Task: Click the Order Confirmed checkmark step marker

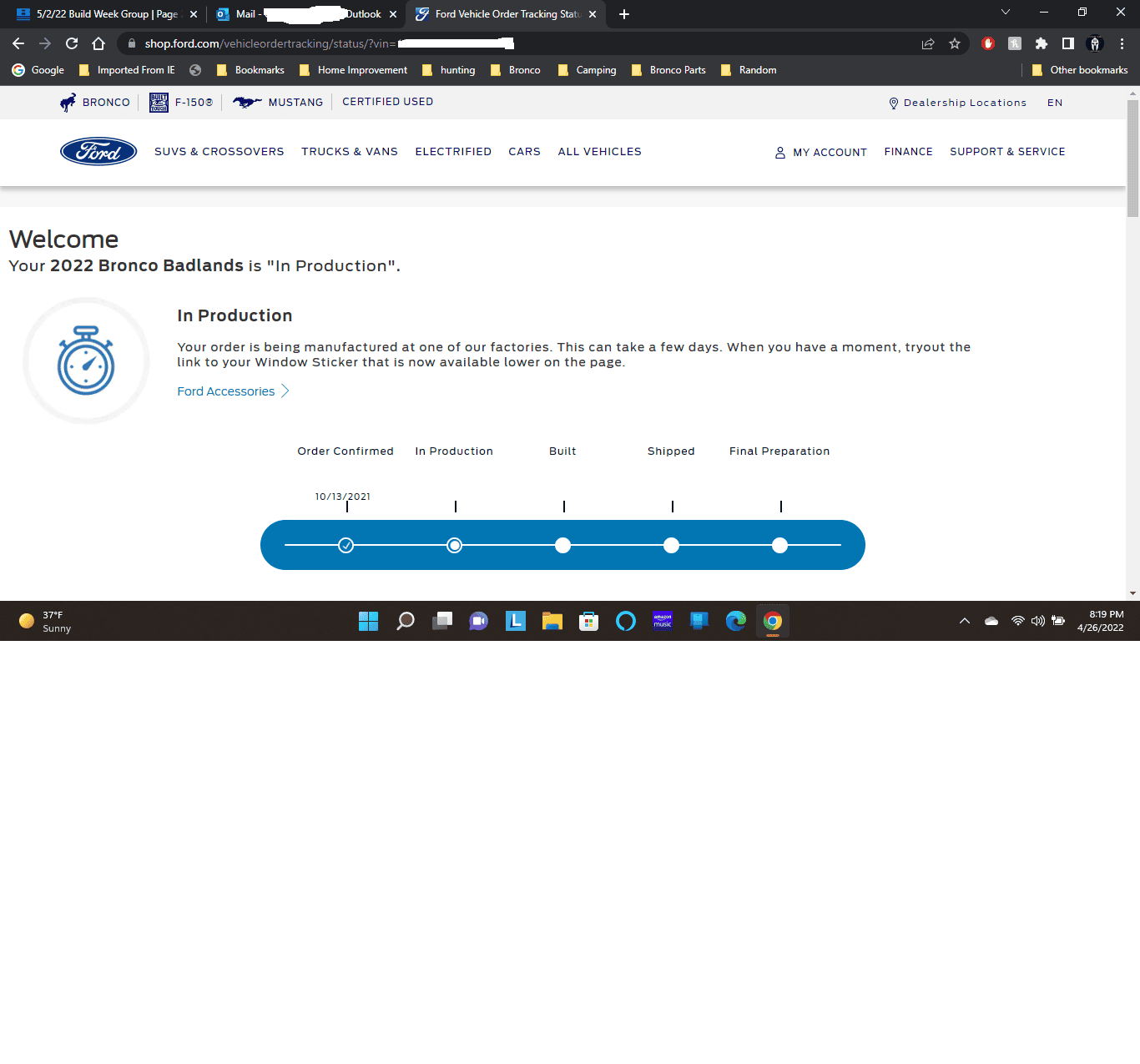Action: click(x=346, y=545)
